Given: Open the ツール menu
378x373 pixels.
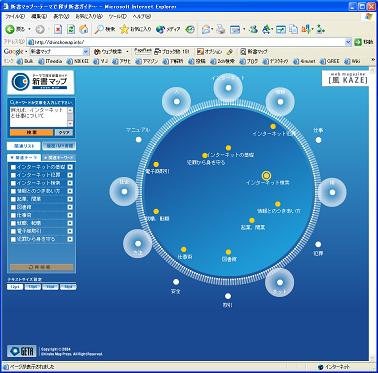Looking at the screenshot, I should click(117, 16).
